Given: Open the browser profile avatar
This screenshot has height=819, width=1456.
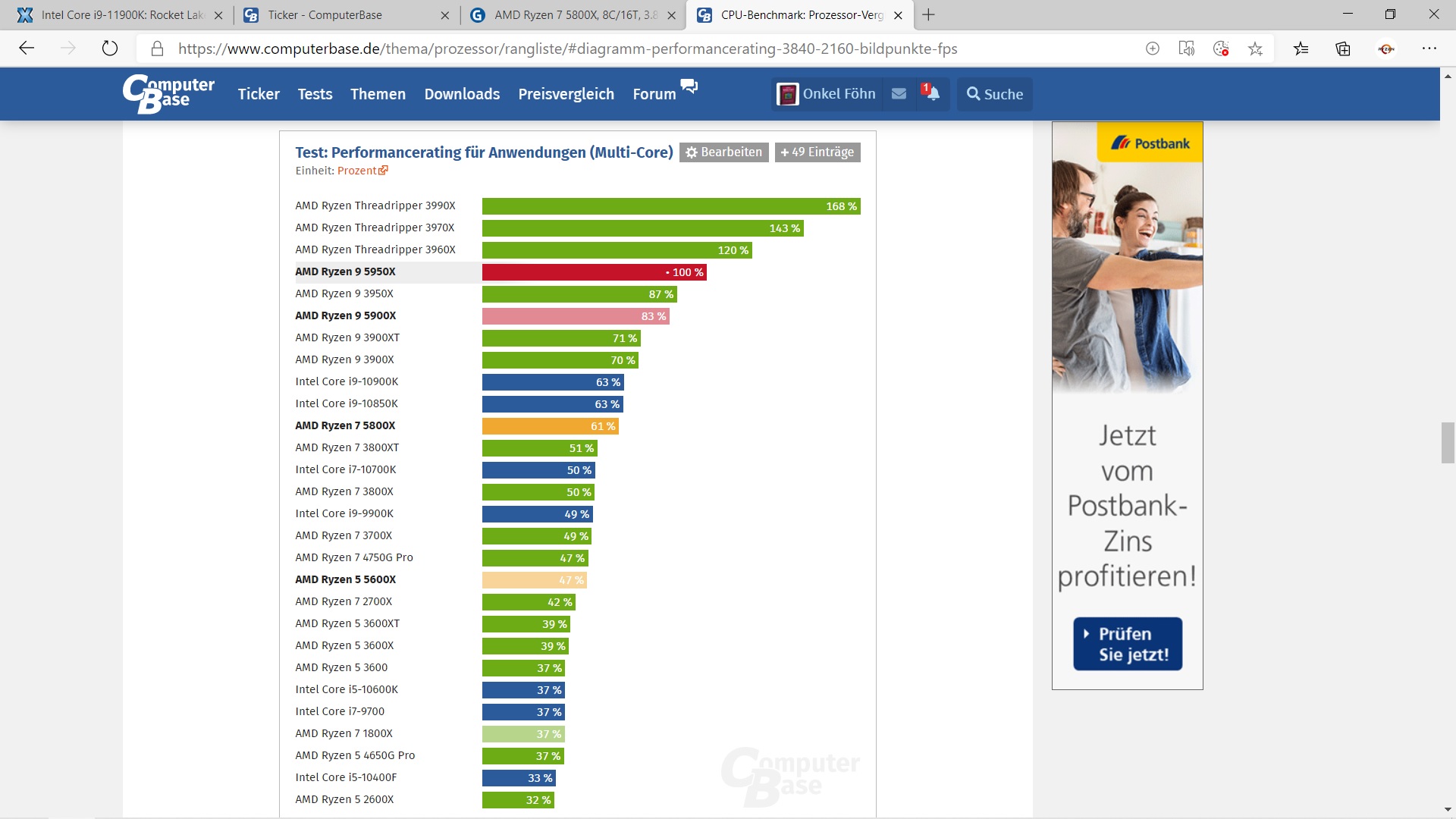Looking at the screenshot, I should tap(1386, 49).
